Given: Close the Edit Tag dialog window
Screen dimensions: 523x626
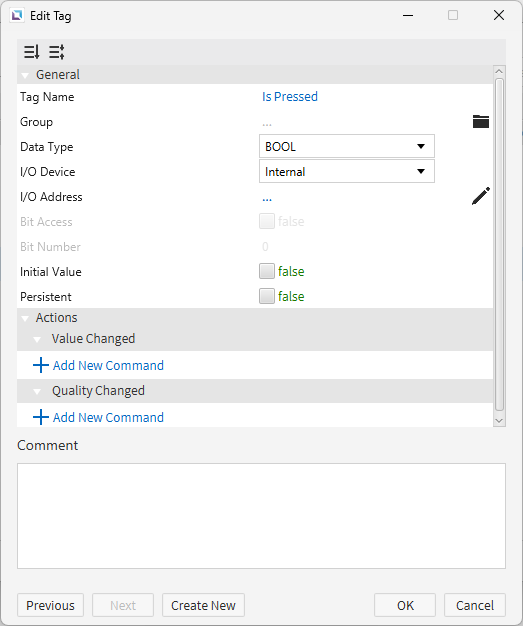Looking at the screenshot, I should 499,15.
